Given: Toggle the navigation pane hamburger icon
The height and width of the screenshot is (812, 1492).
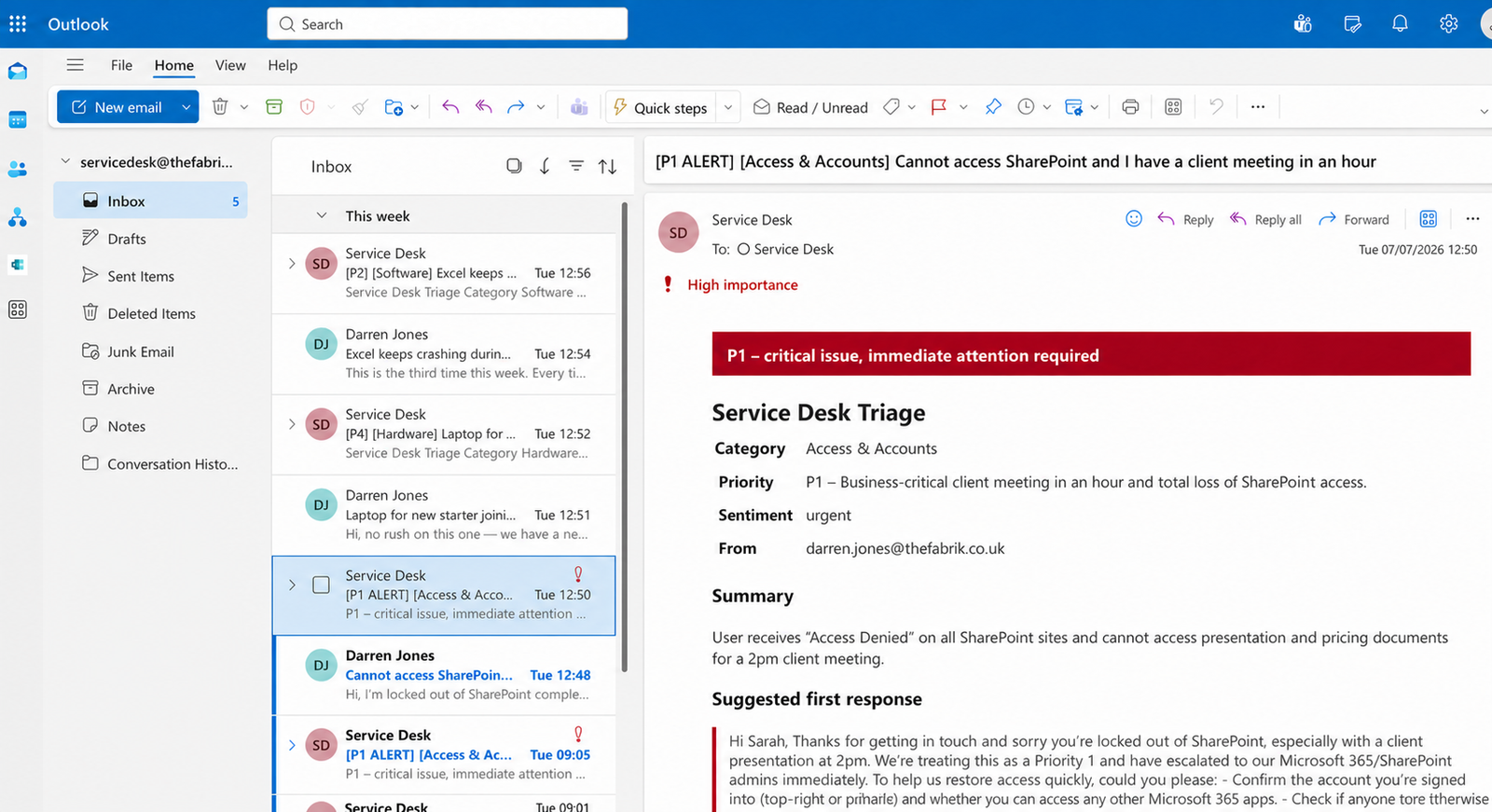Looking at the screenshot, I should [x=76, y=65].
